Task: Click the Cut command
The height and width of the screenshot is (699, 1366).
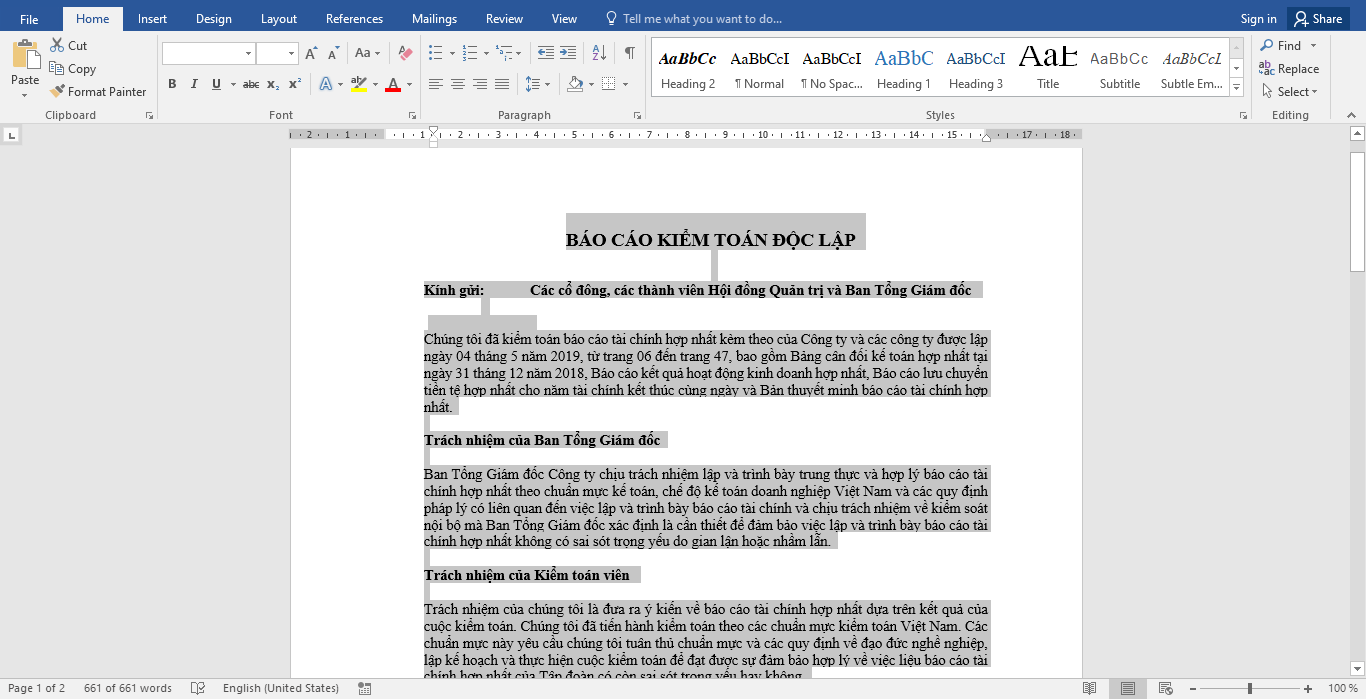Action: click(69, 45)
